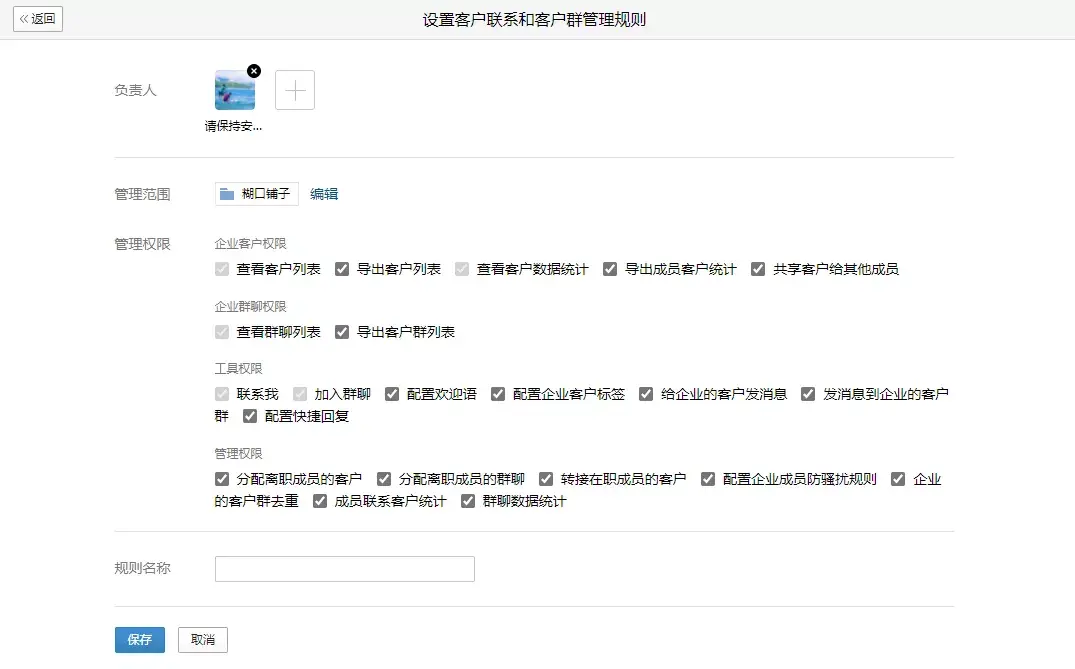Click 返回 to go back
Screen dimensions: 1075x669
pyautogui.click(x=37, y=18)
